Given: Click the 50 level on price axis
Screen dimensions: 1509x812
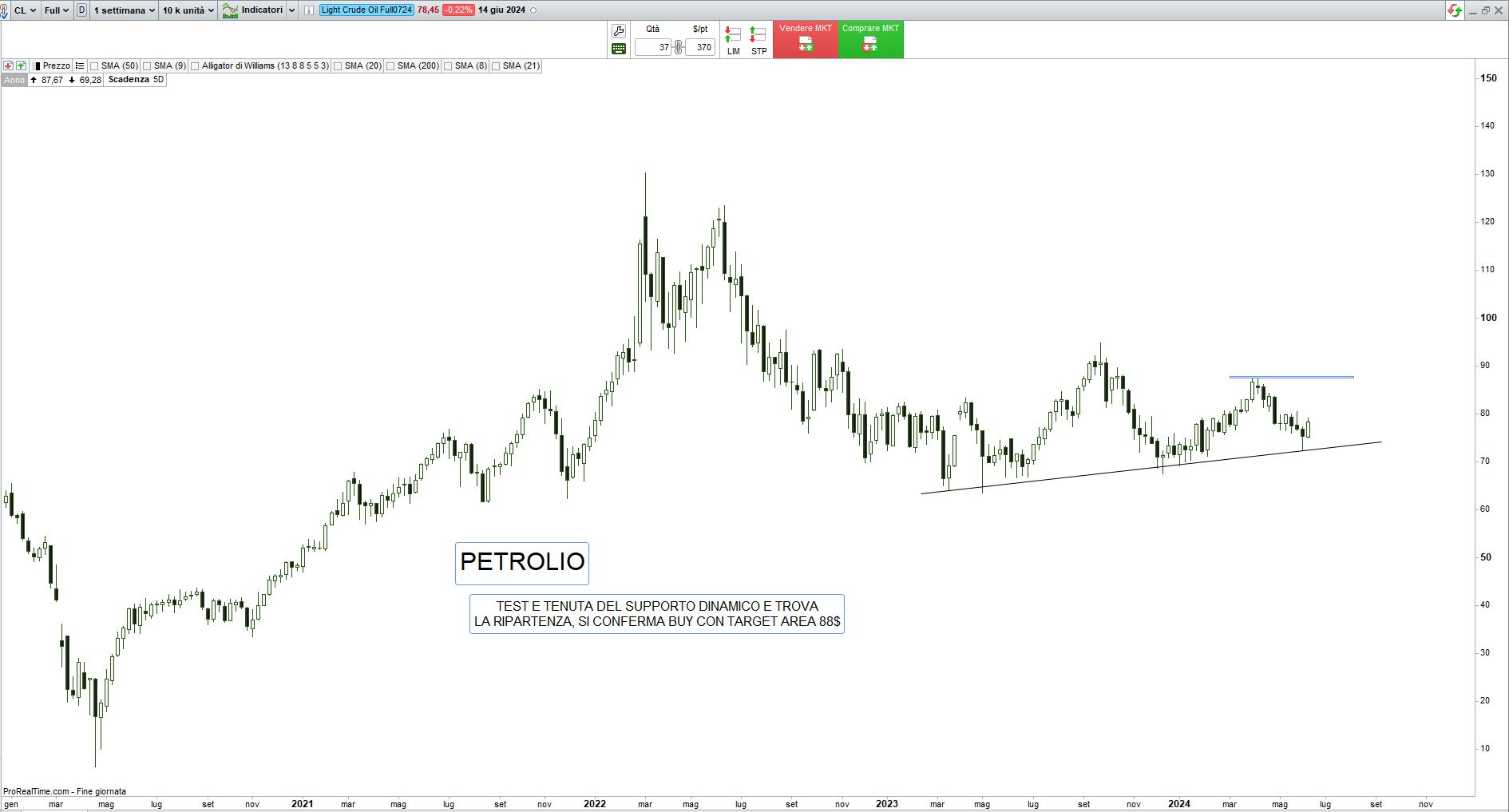Looking at the screenshot, I should point(1486,557).
